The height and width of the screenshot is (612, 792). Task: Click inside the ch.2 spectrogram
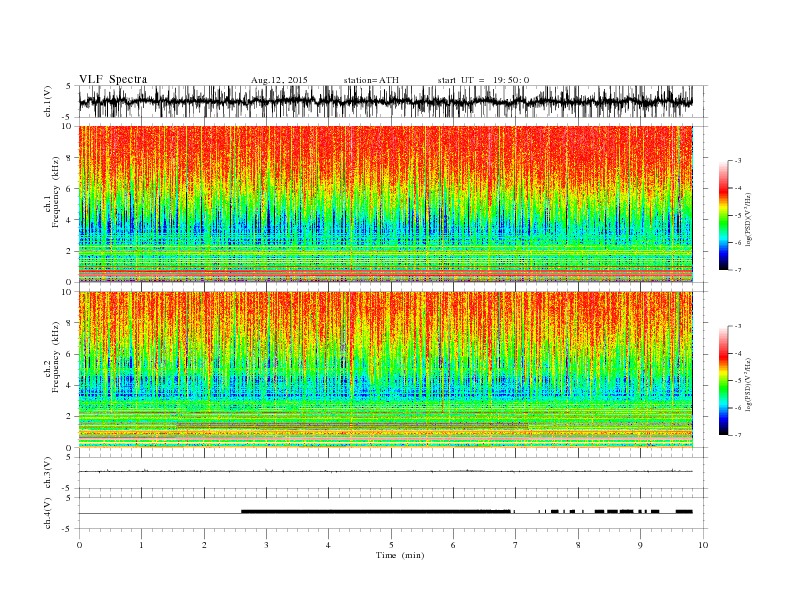click(x=385, y=370)
